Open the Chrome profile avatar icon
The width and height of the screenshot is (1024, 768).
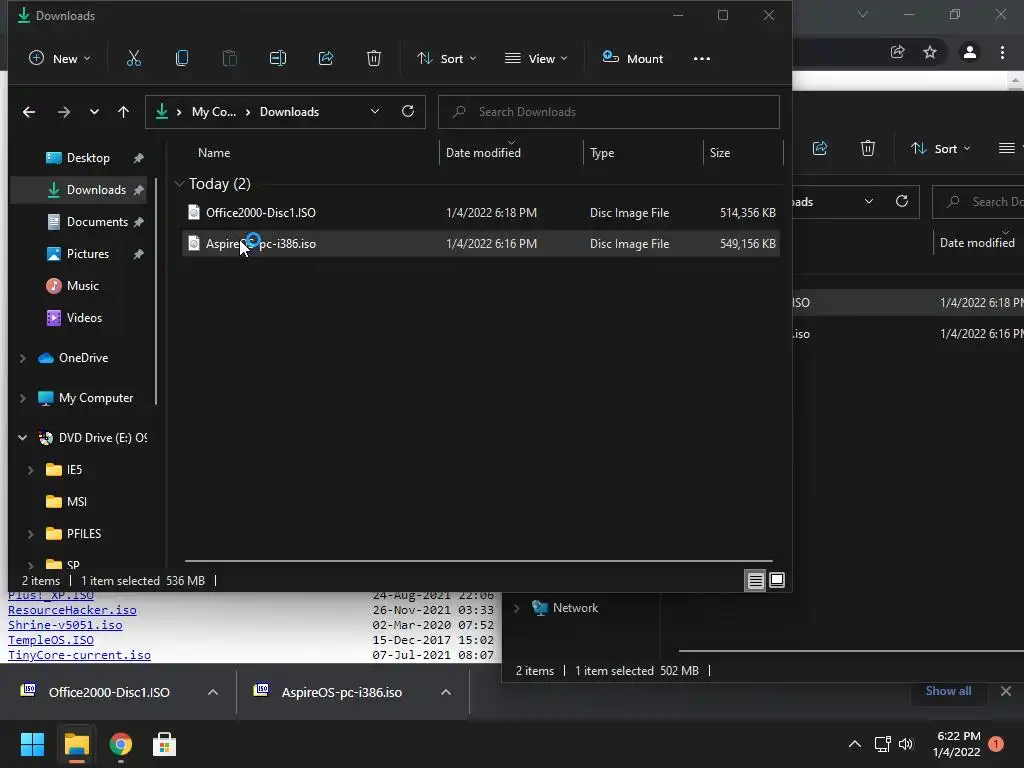(x=969, y=52)
